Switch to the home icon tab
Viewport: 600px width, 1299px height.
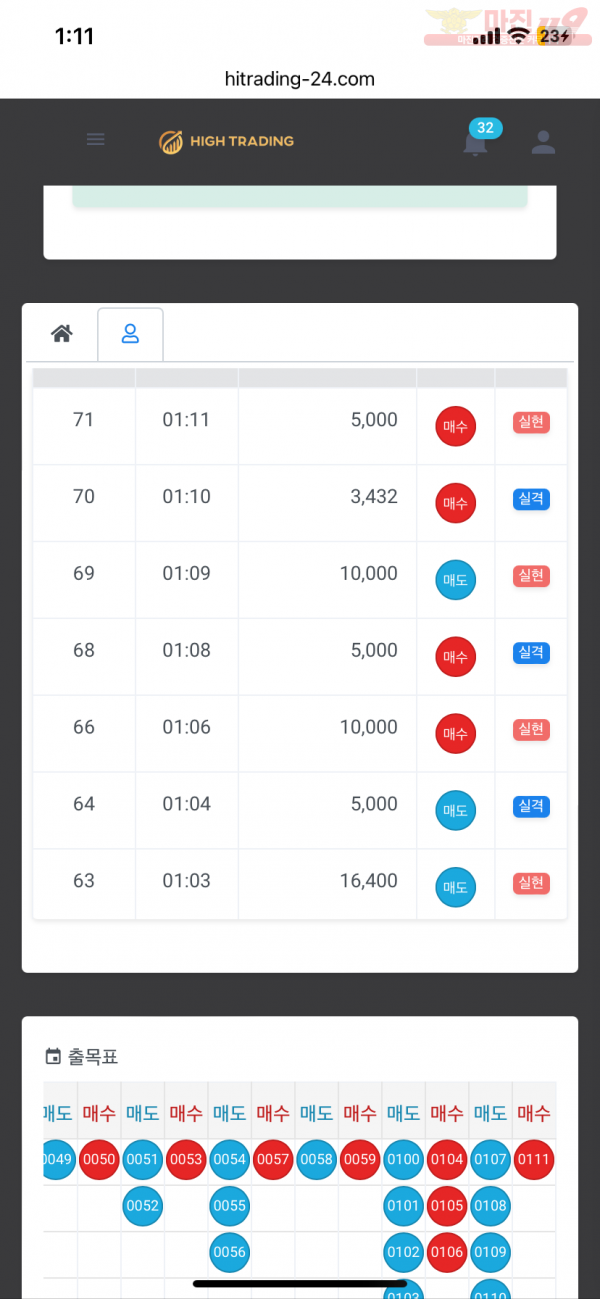62,334
